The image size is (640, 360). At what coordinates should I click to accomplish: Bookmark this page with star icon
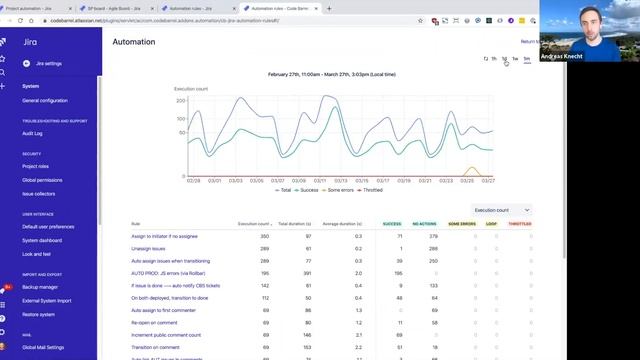click(420, 20)
